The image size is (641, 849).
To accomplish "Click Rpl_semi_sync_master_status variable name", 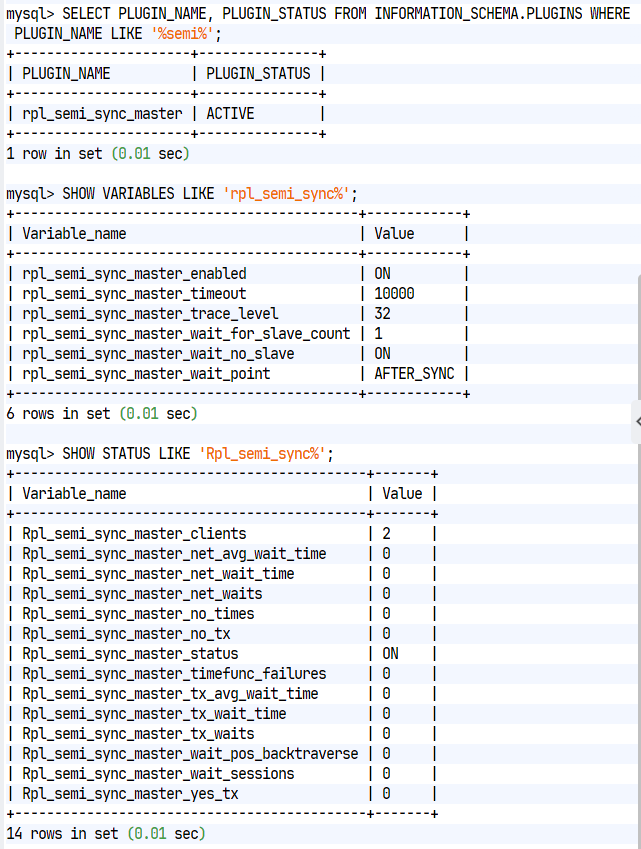I will pyautogui.click(x=130, y=654).
